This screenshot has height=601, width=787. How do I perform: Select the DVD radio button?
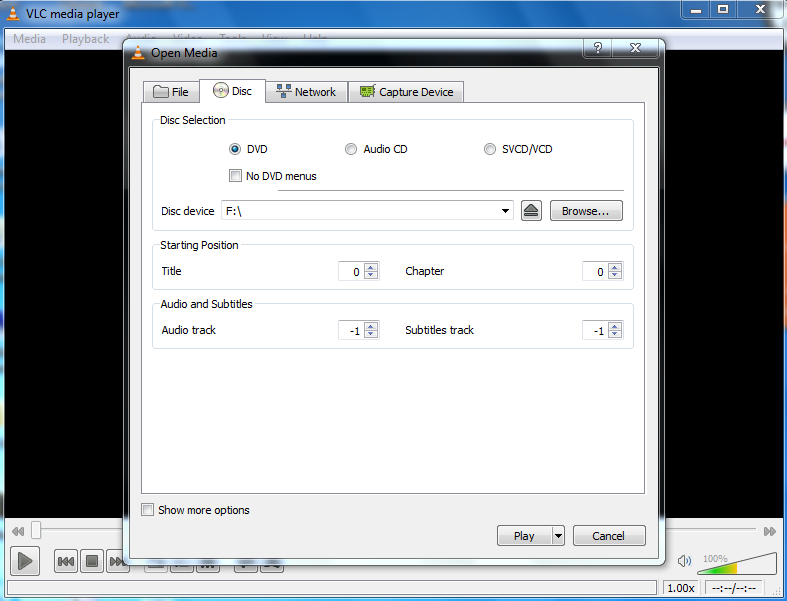click(234, 149)
